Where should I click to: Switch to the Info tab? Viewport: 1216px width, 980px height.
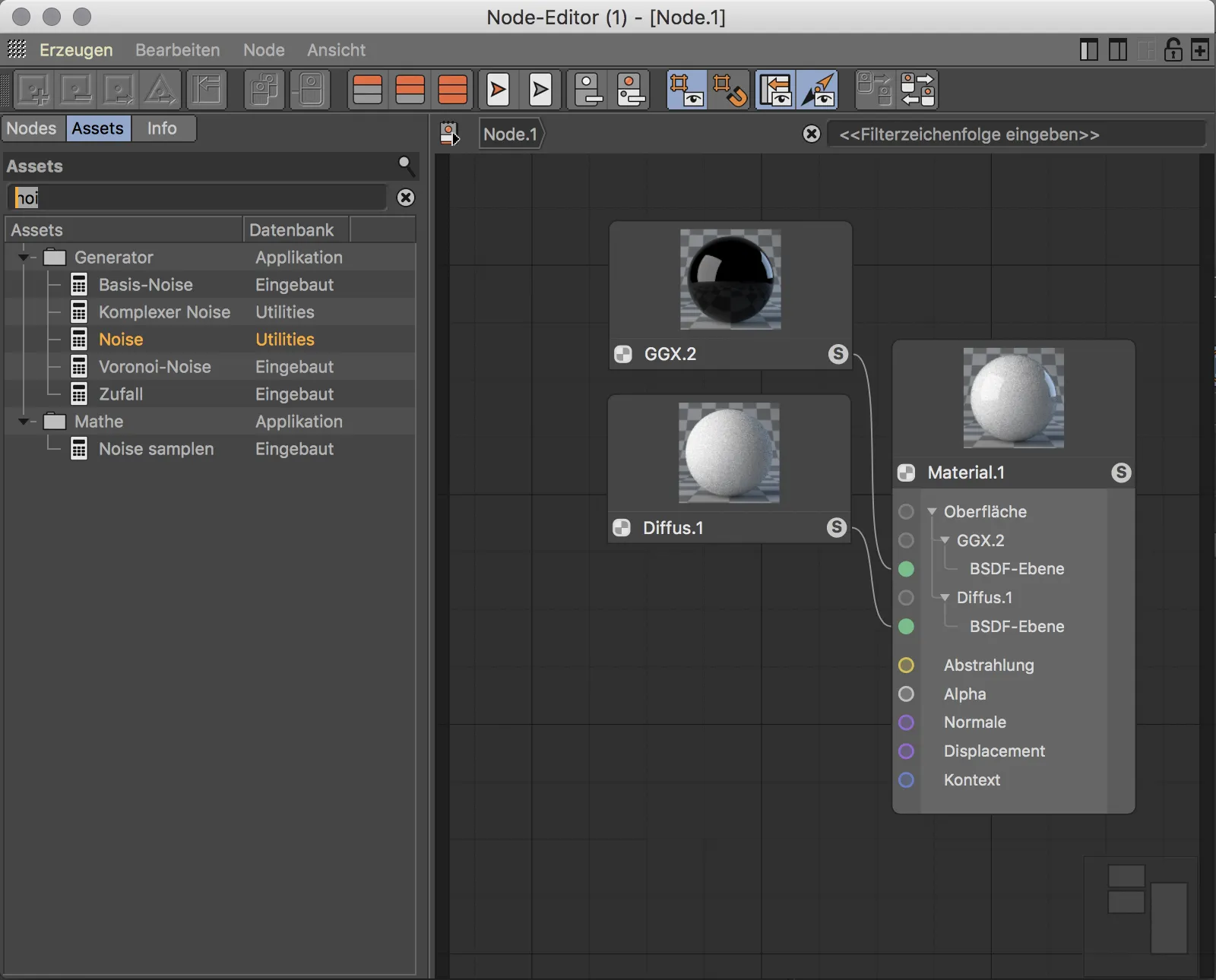[162, 128]
